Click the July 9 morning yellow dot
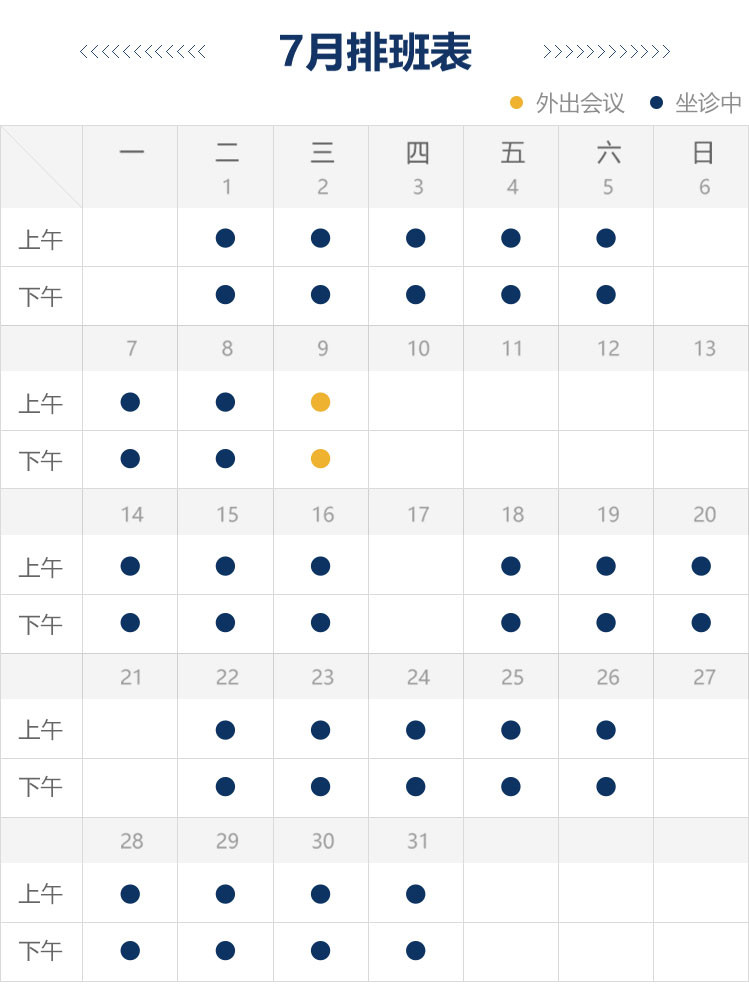The image size is (749, 1000). click(320, 402)
